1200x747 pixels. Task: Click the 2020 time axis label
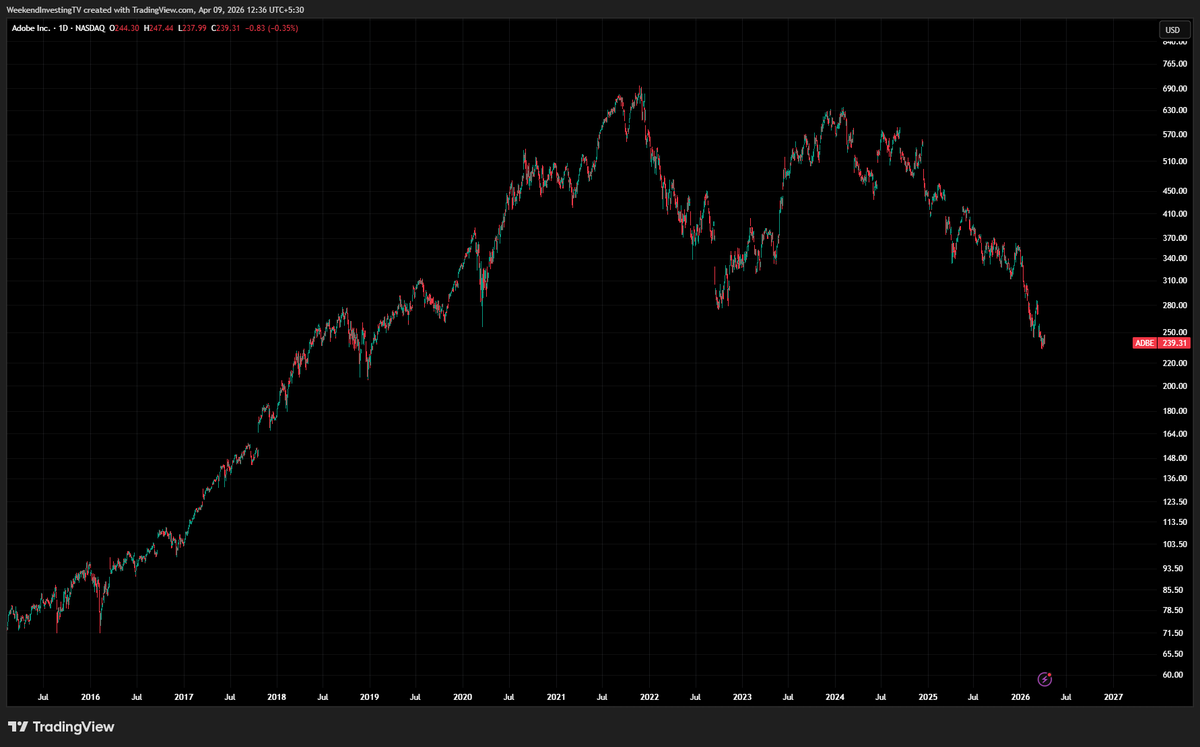(x=463, y=696)
